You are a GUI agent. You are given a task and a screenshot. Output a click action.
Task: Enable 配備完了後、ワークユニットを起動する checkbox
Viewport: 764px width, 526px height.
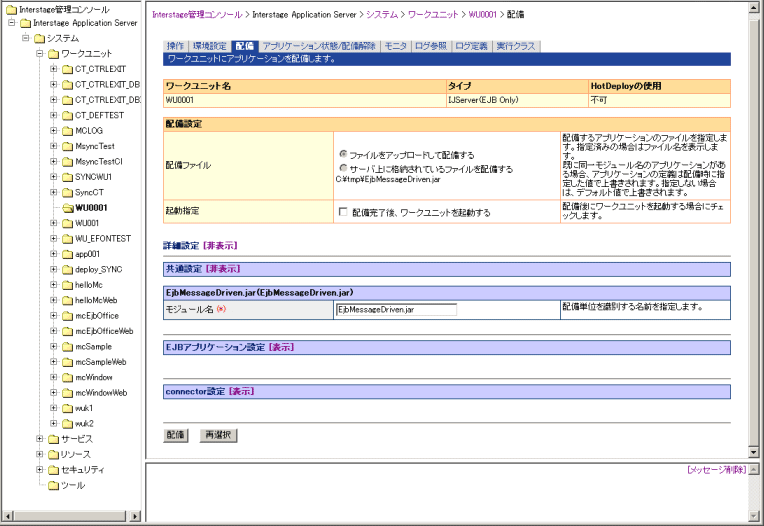(343, 212)
